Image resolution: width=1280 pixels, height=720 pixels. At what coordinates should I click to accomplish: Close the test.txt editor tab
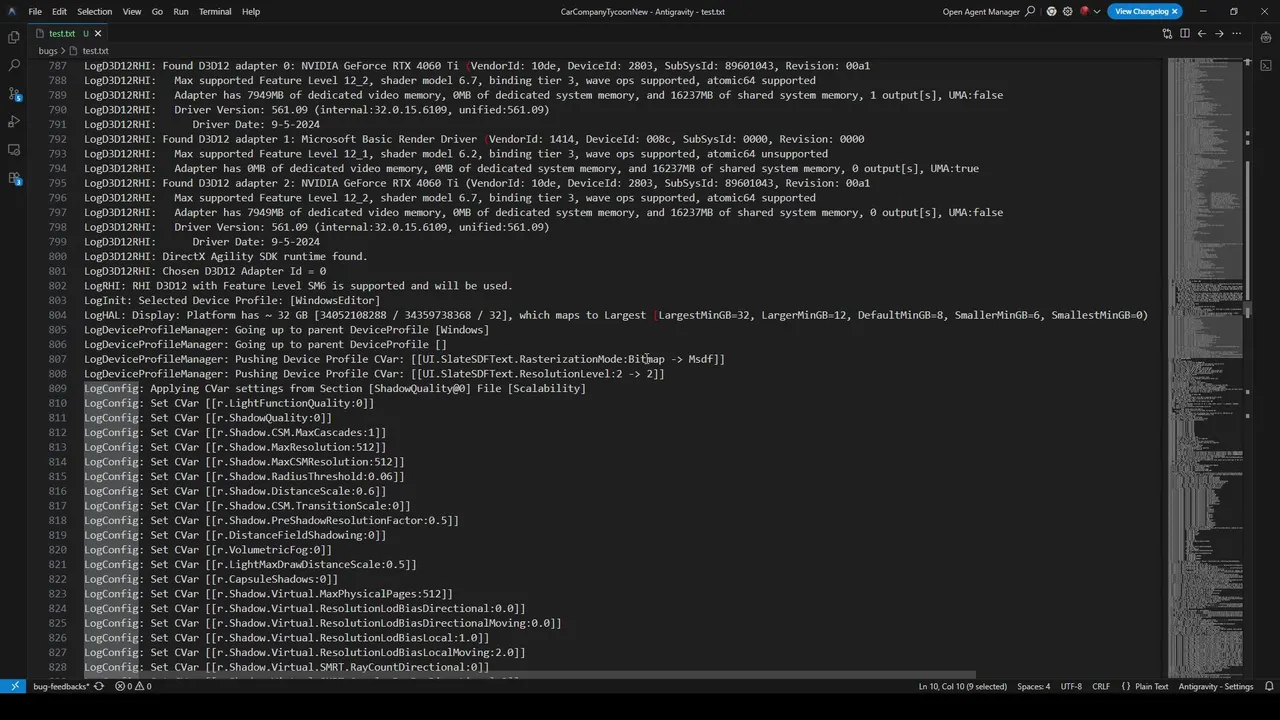point(98,33)
